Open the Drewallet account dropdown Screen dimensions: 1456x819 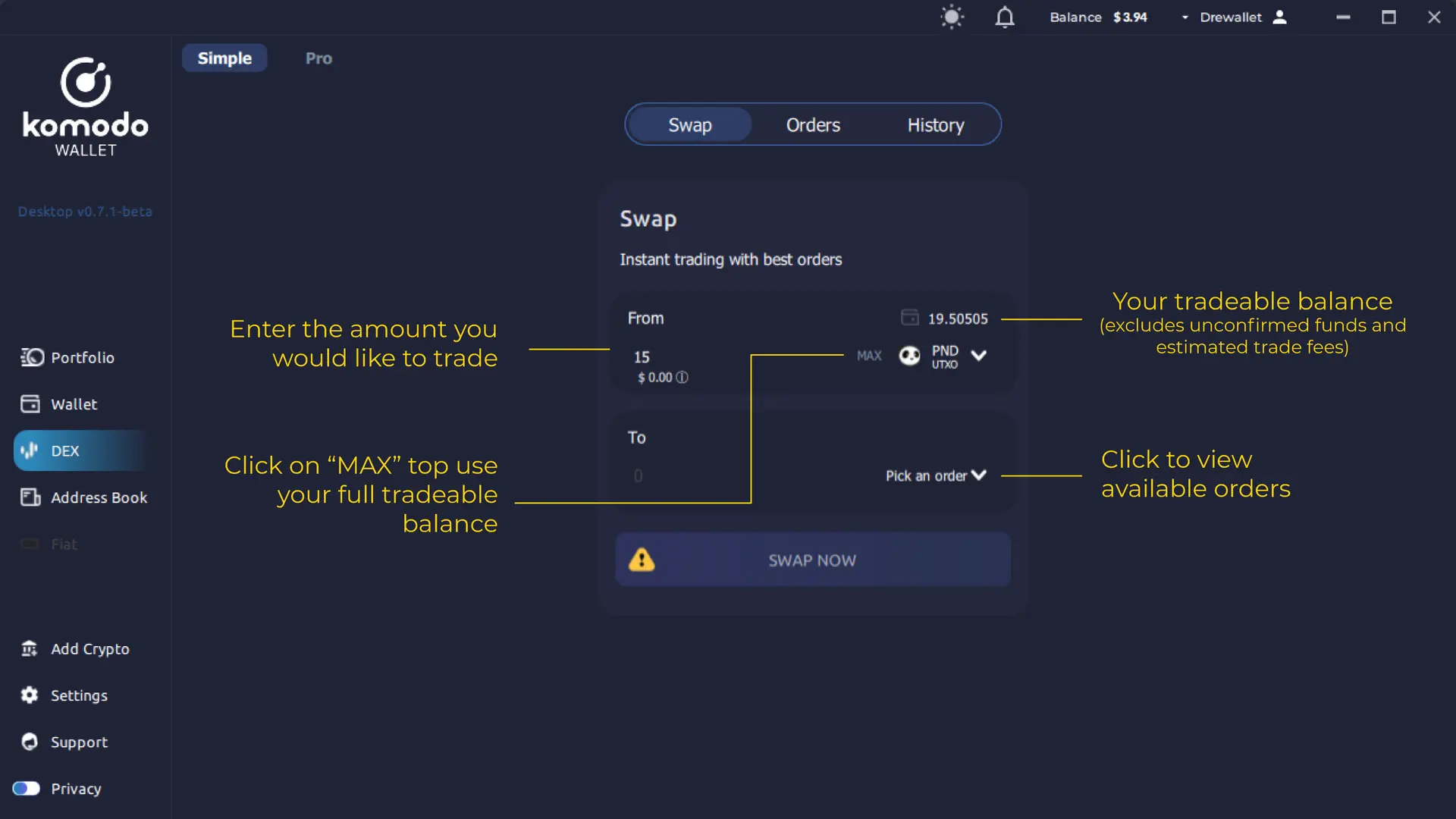pos(1232,17)
